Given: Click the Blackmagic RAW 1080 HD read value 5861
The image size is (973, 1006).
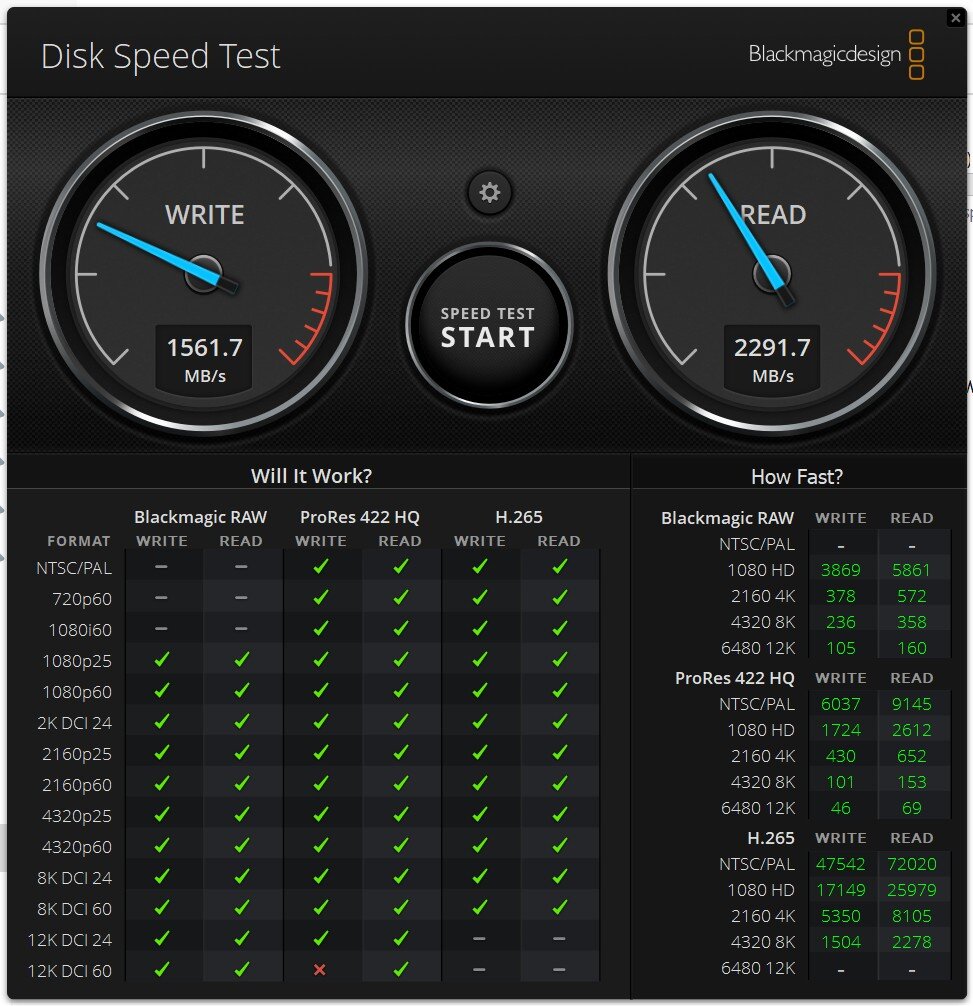Looking at the screenshot, I should (911, 570).
